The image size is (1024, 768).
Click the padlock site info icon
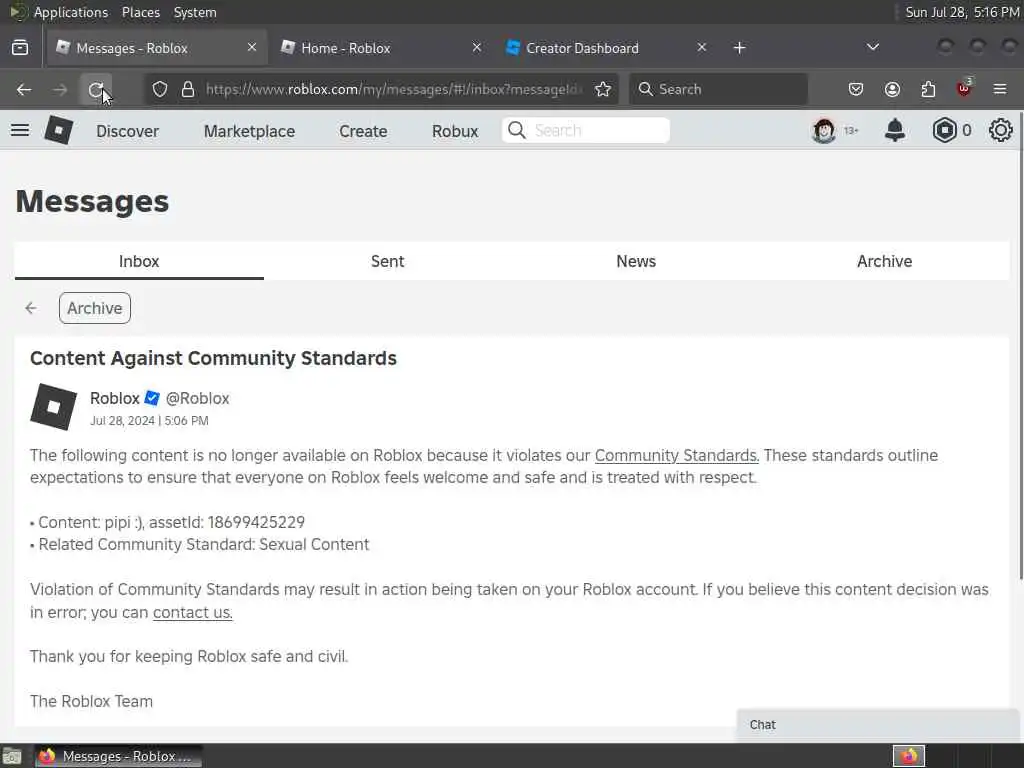pyautogui.click(x=188, y=89)
